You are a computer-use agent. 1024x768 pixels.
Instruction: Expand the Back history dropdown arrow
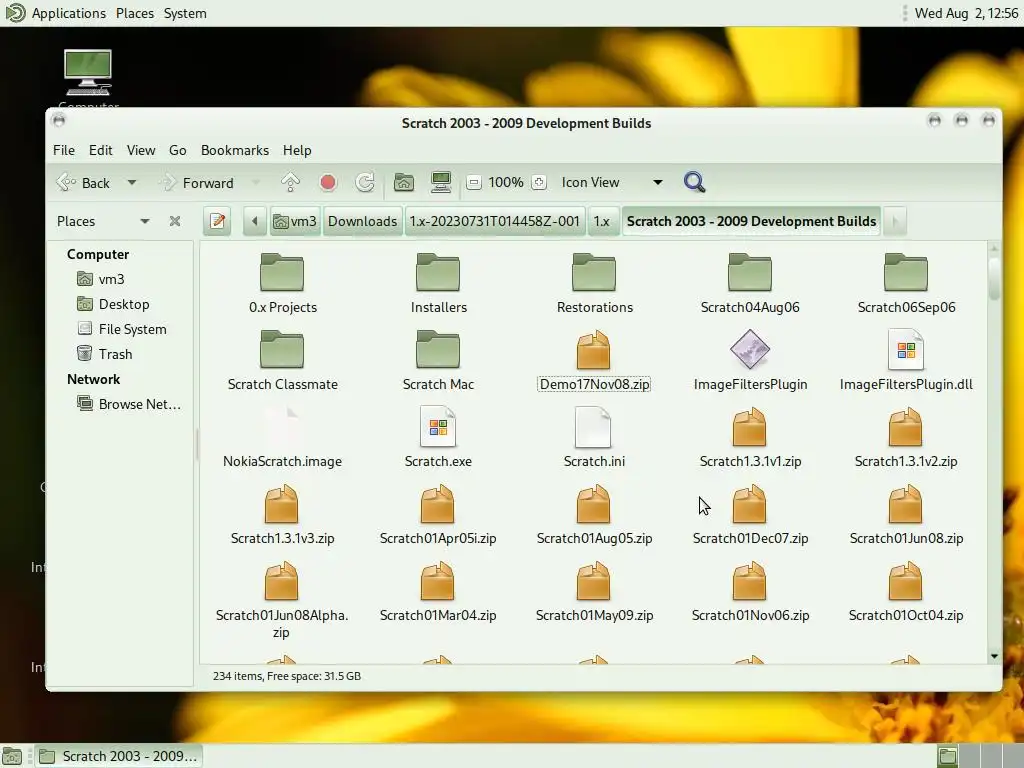(131, 183)
